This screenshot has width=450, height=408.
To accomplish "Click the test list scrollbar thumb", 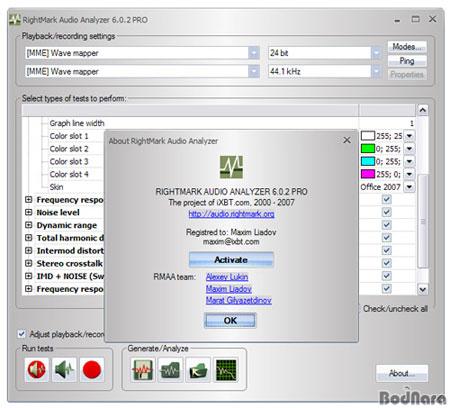I will click(423, 221).
